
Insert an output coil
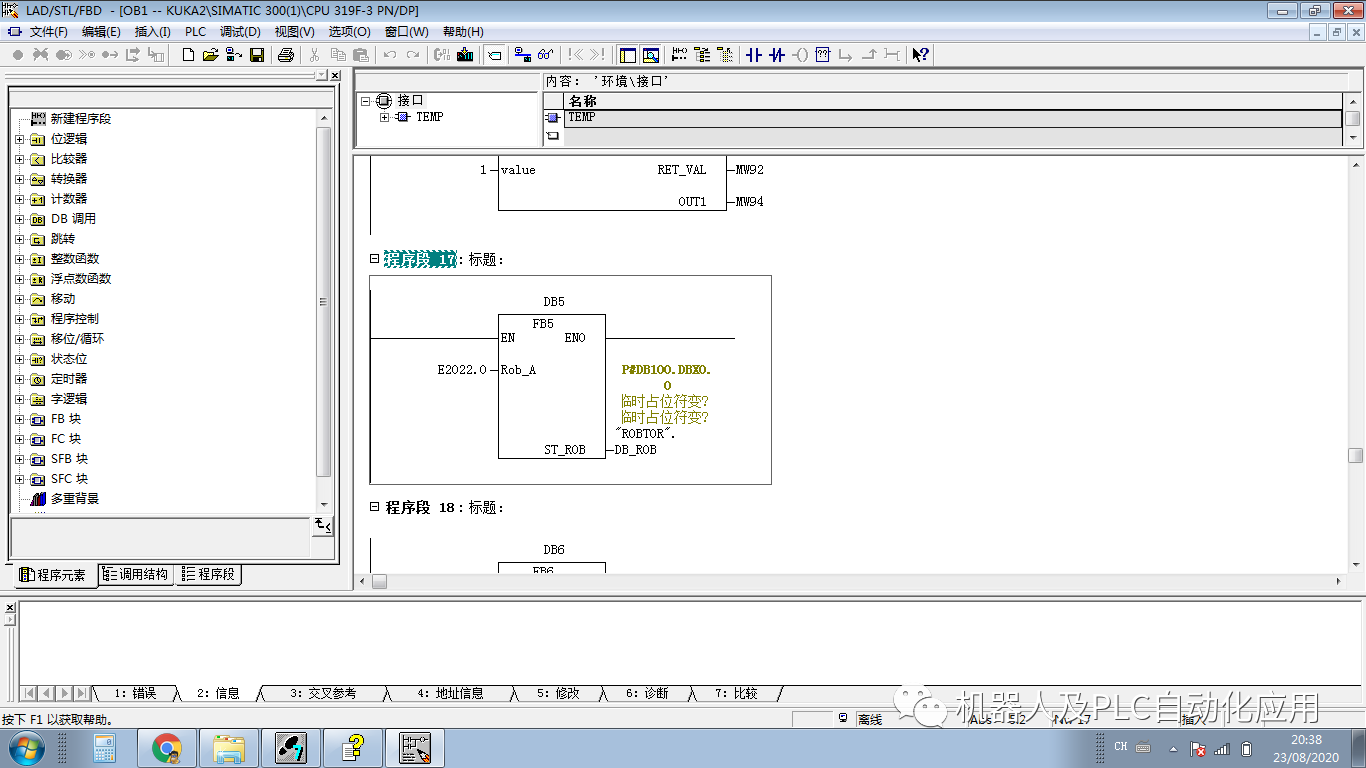[x=800, y=55]
